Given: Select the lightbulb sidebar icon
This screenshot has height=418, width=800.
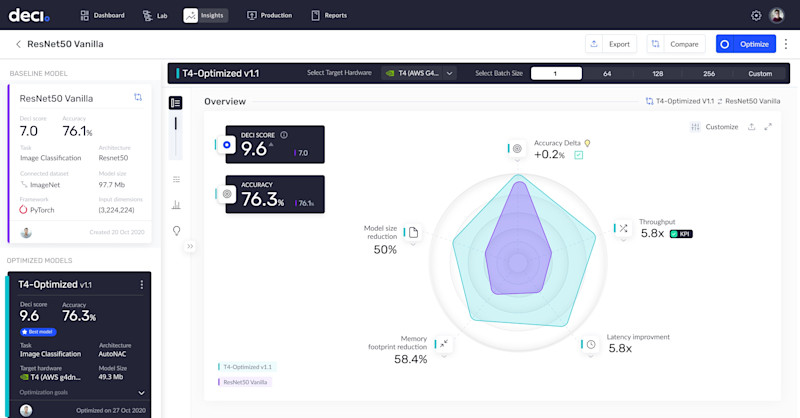Looking at the screenshot, I should tap(177, 231).
